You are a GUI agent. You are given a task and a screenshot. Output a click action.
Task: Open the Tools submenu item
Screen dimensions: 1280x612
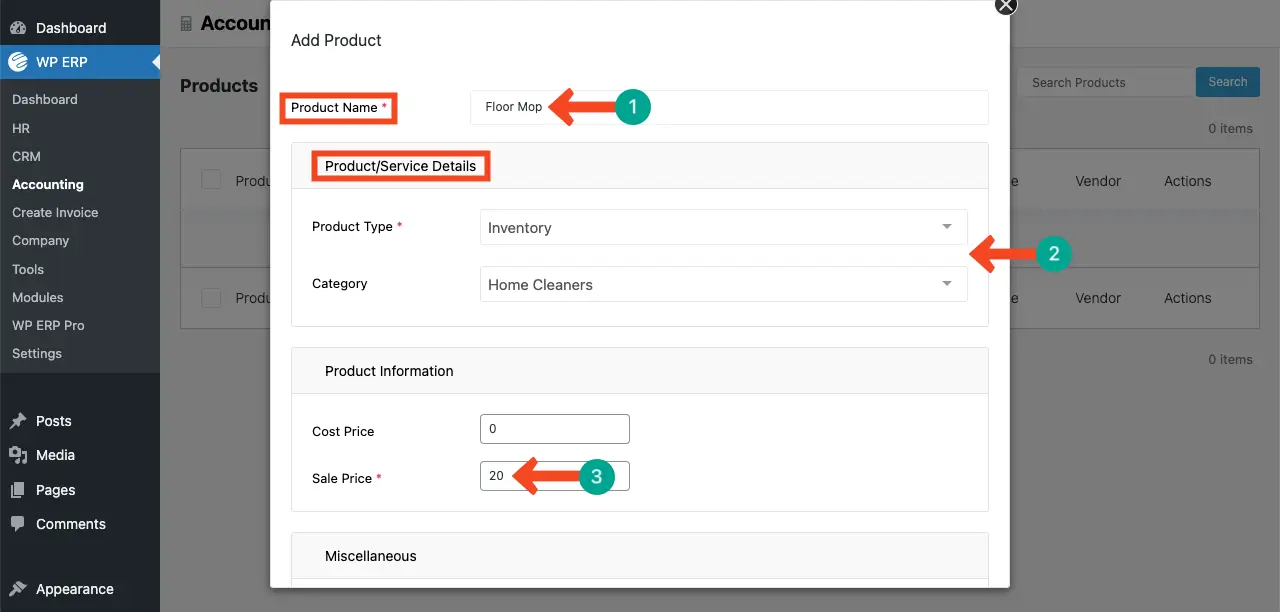tap(28, 269)
